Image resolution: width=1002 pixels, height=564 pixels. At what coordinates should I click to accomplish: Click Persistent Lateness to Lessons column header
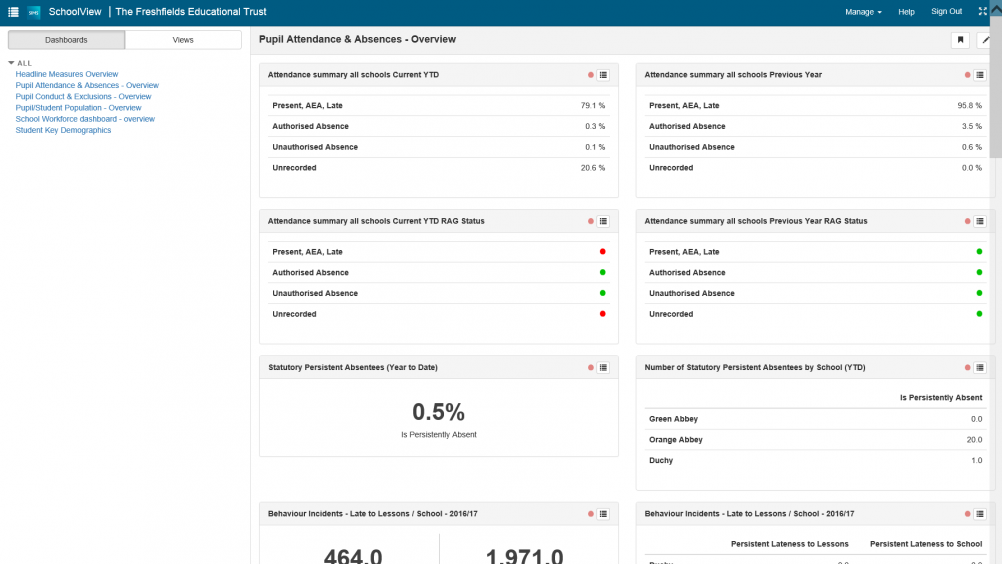tap(790, 544)
